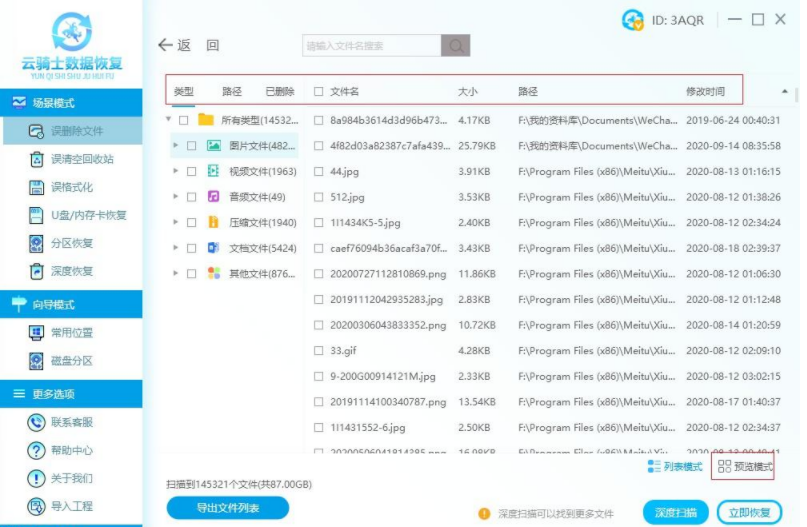Select 音频文件 category icon

pos(214,197)
